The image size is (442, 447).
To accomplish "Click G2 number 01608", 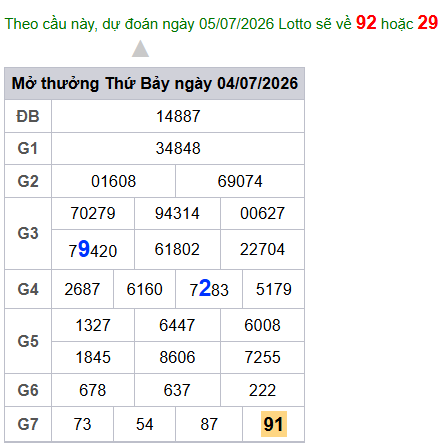I will click(x=114, y=181).
